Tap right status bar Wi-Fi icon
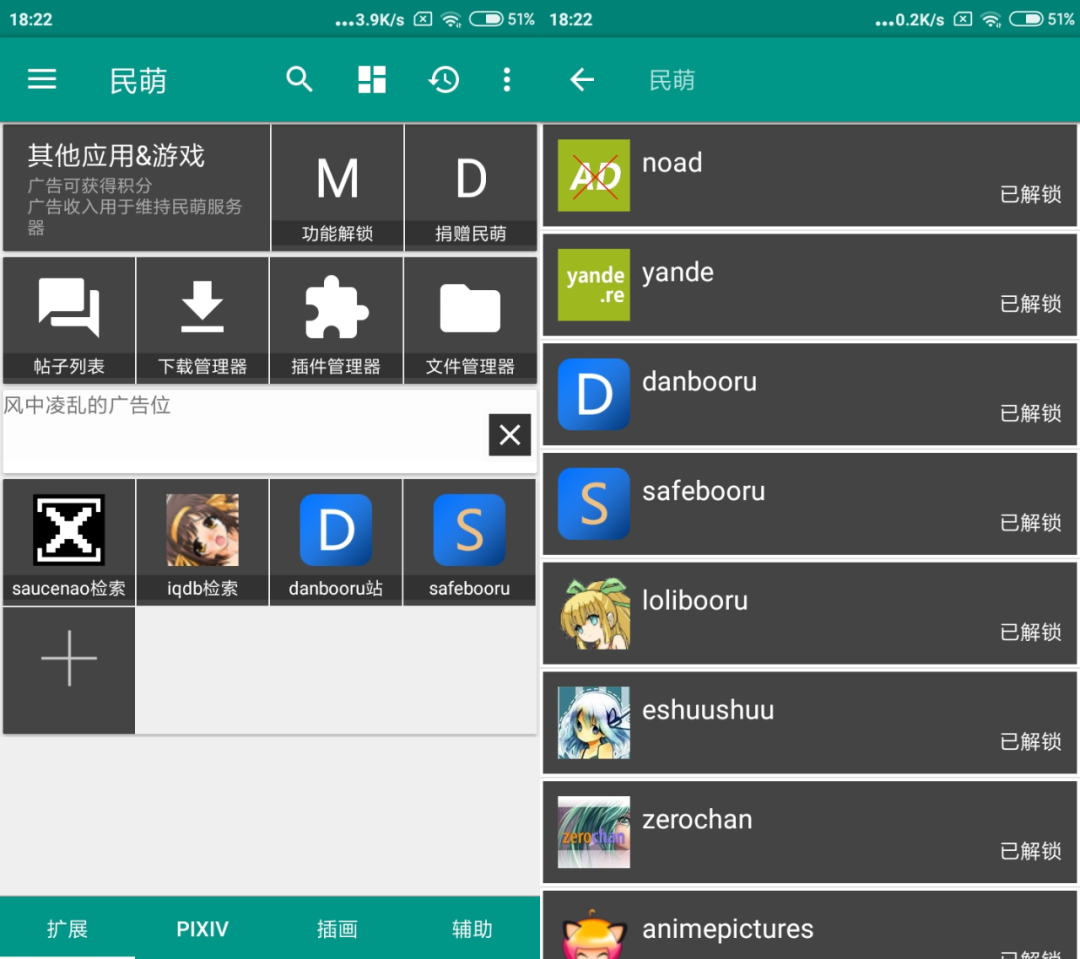 tap(991, 19)
